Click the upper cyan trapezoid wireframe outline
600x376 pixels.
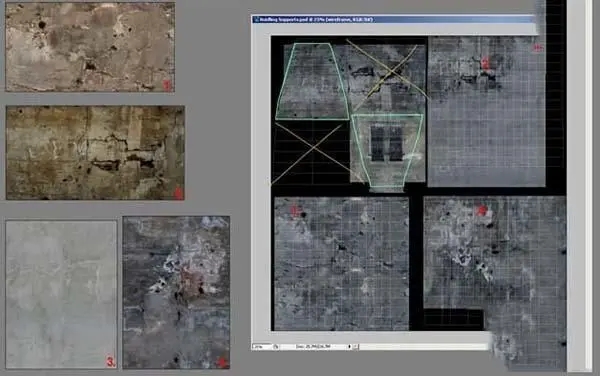[312, 81]
